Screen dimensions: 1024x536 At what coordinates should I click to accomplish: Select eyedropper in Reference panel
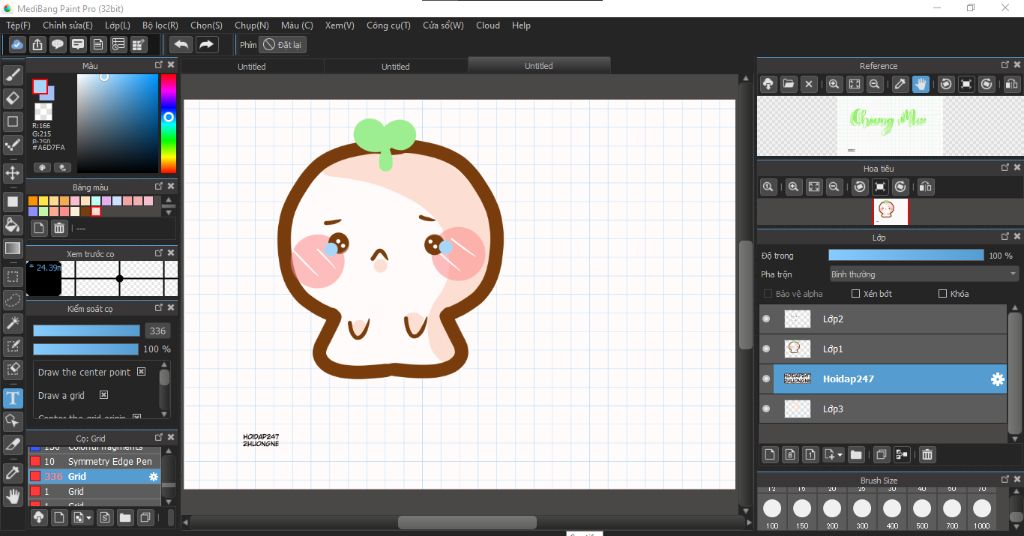(900, 84)
